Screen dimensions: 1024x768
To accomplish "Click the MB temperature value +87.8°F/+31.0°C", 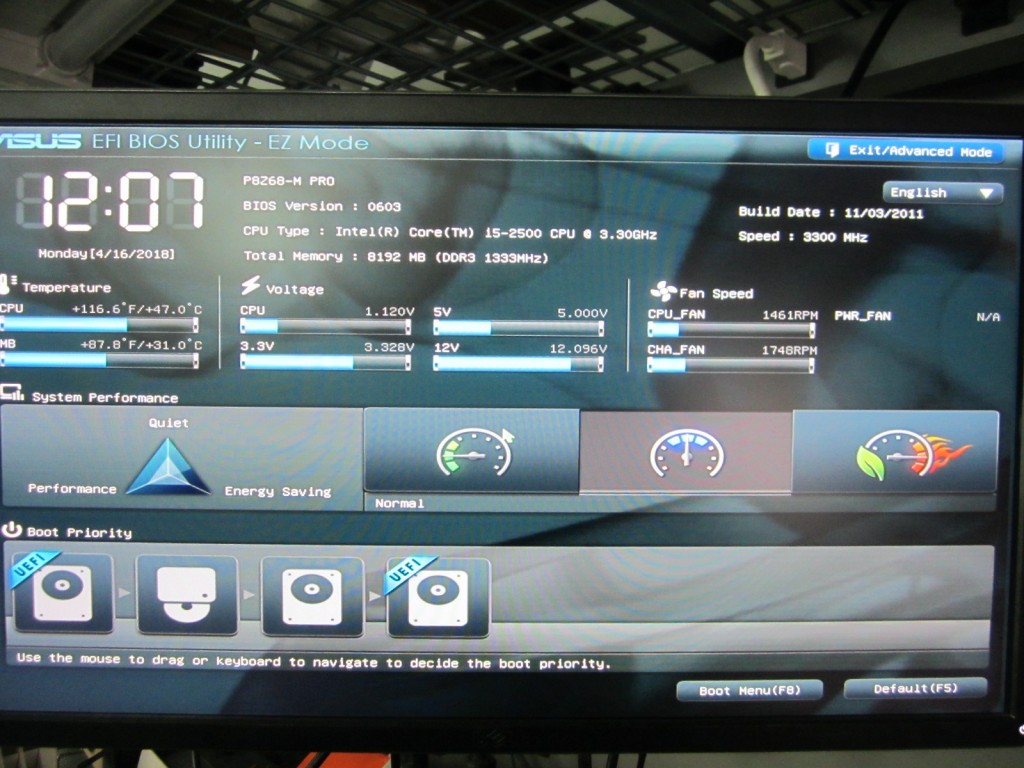I will click(x=141, y=344).
